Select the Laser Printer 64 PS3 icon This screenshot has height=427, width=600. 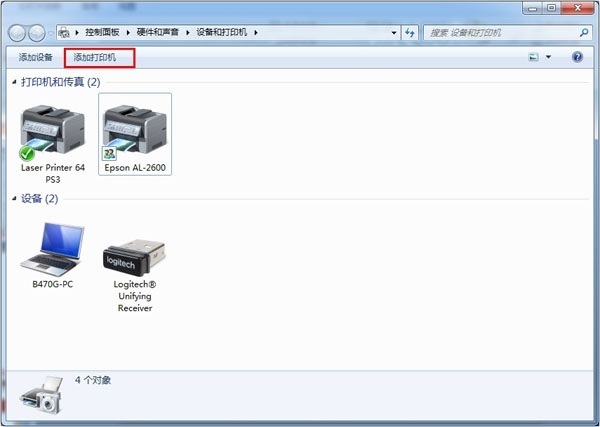coord(52,133)
